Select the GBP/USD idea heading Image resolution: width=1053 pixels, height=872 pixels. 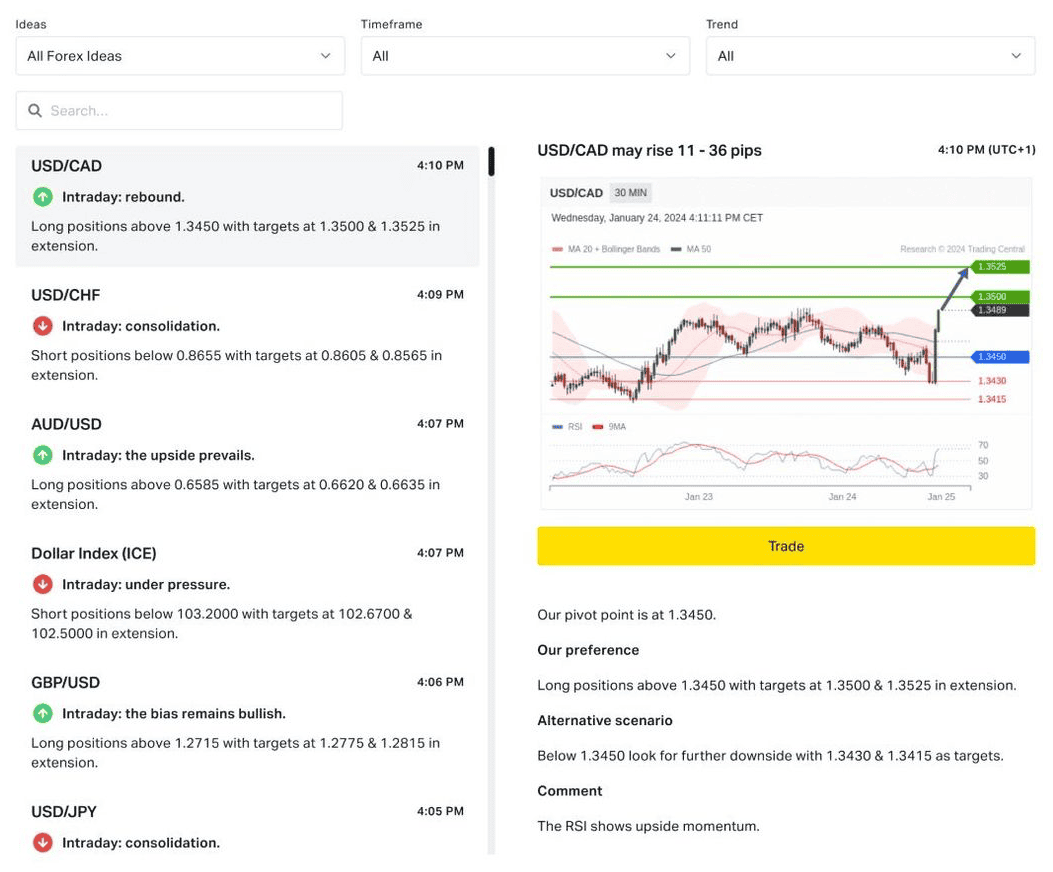coord(66,683)
